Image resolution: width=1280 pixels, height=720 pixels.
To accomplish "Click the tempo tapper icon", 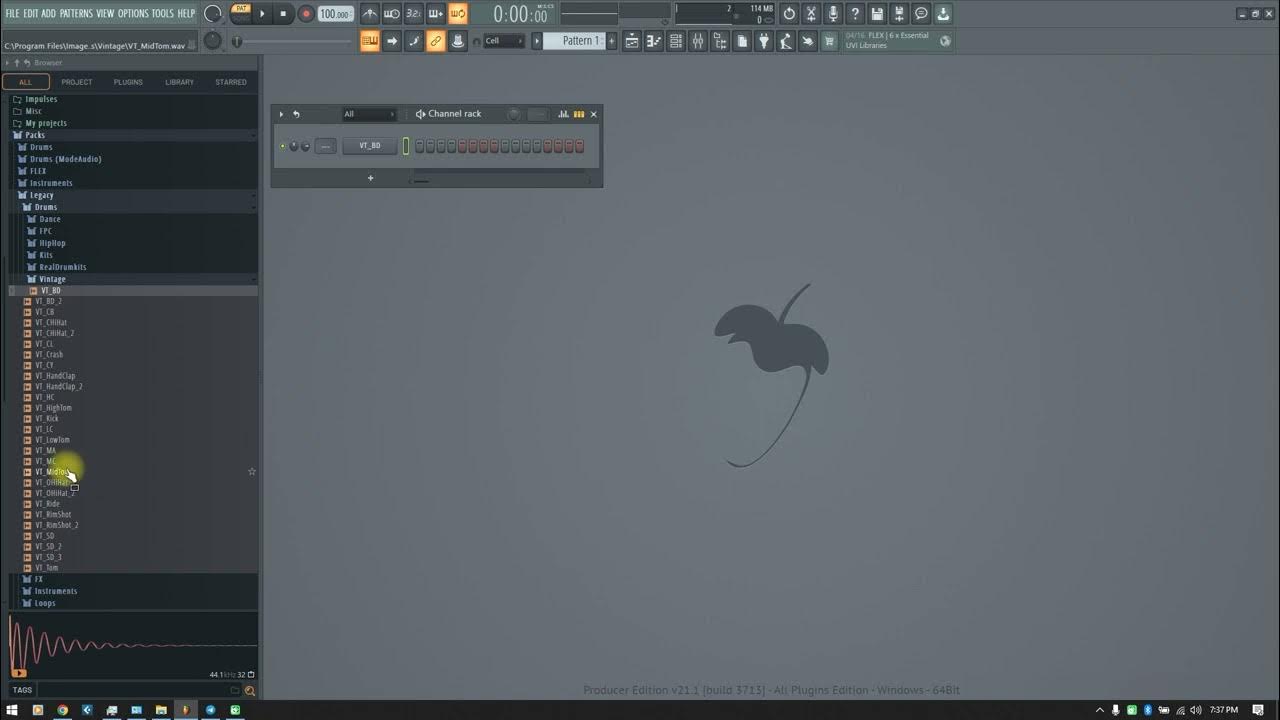I will 786,41.
